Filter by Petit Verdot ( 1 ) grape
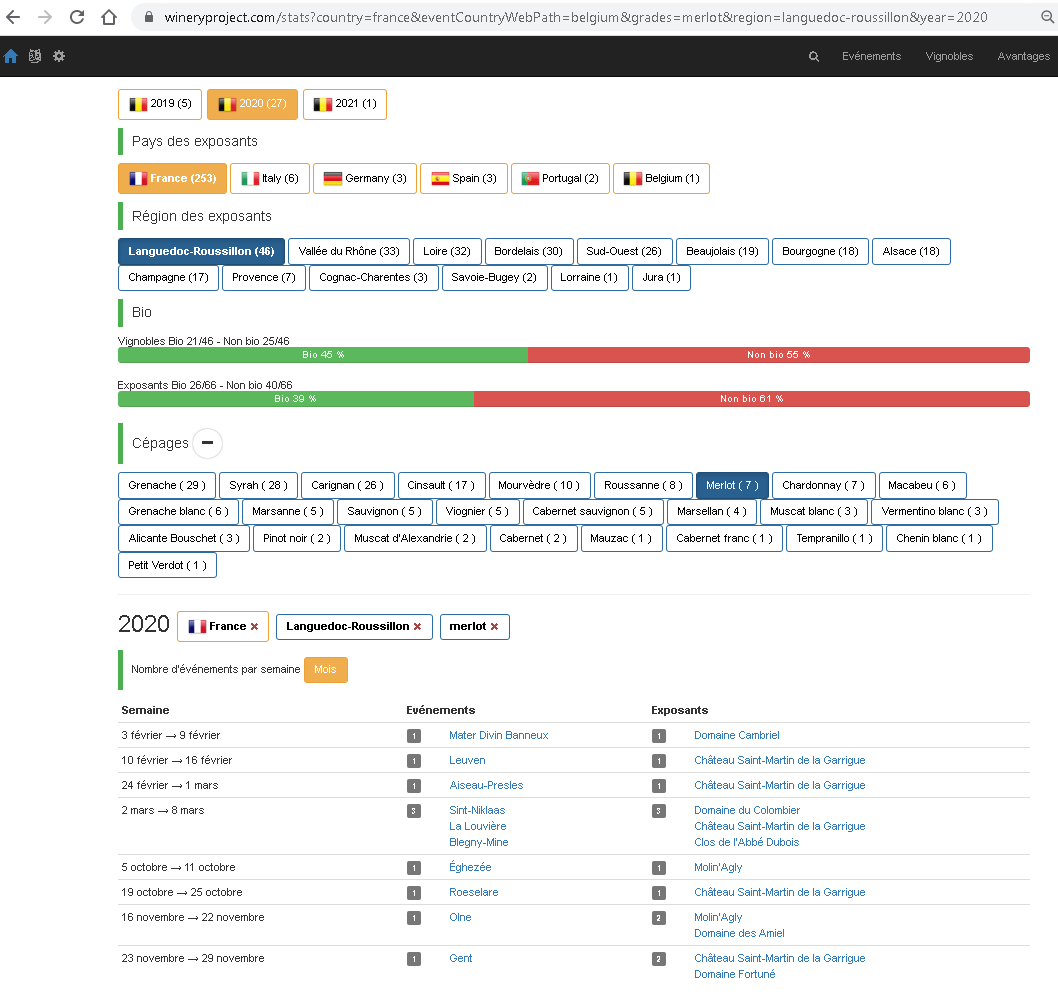The height and width of the screenshot is (994, 1058). point(167,565)
